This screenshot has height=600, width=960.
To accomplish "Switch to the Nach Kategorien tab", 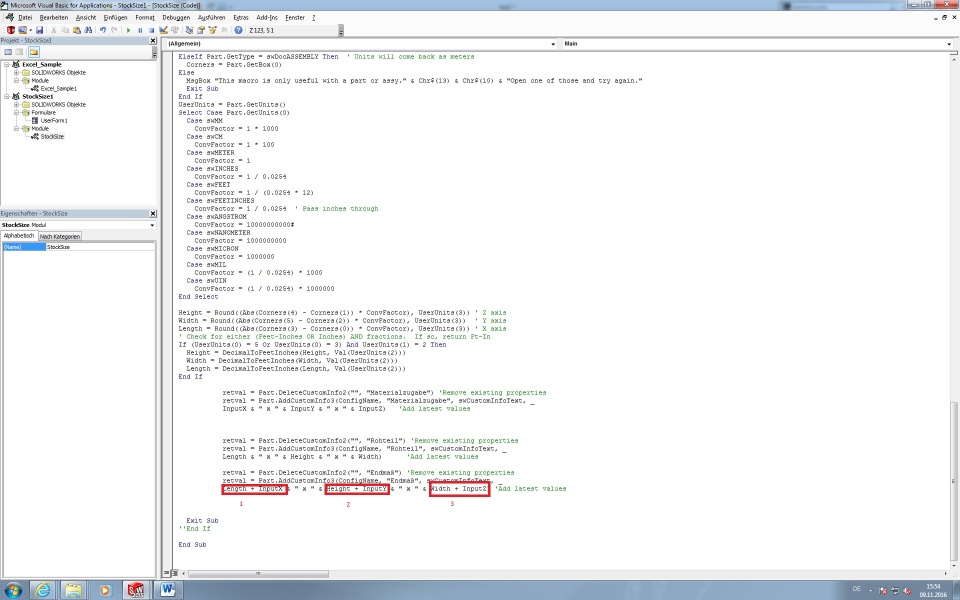I will [60, 236].
